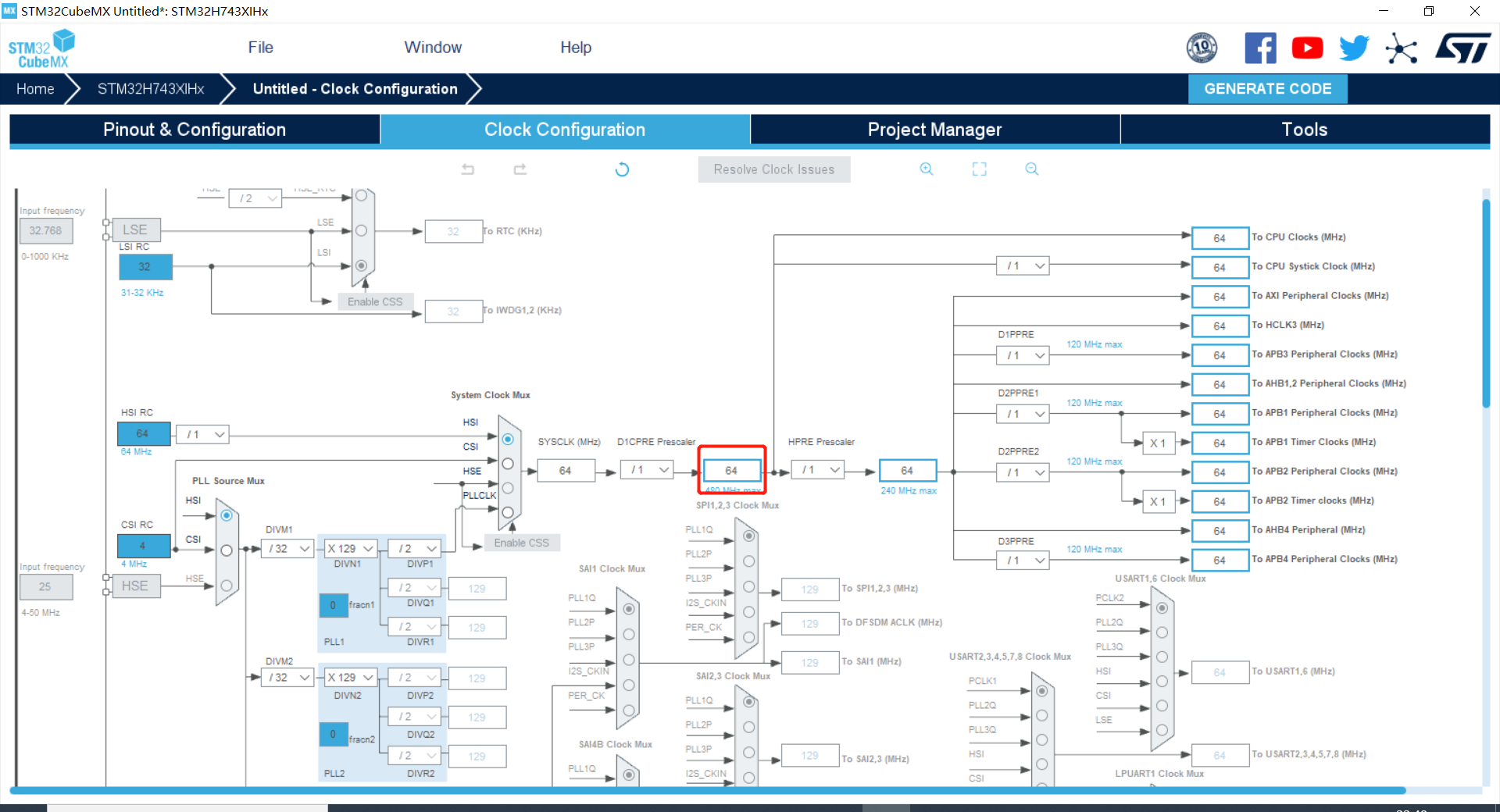Open the Help menu
The height and width of the screenshot is (812, 1500).
point(576,48)
